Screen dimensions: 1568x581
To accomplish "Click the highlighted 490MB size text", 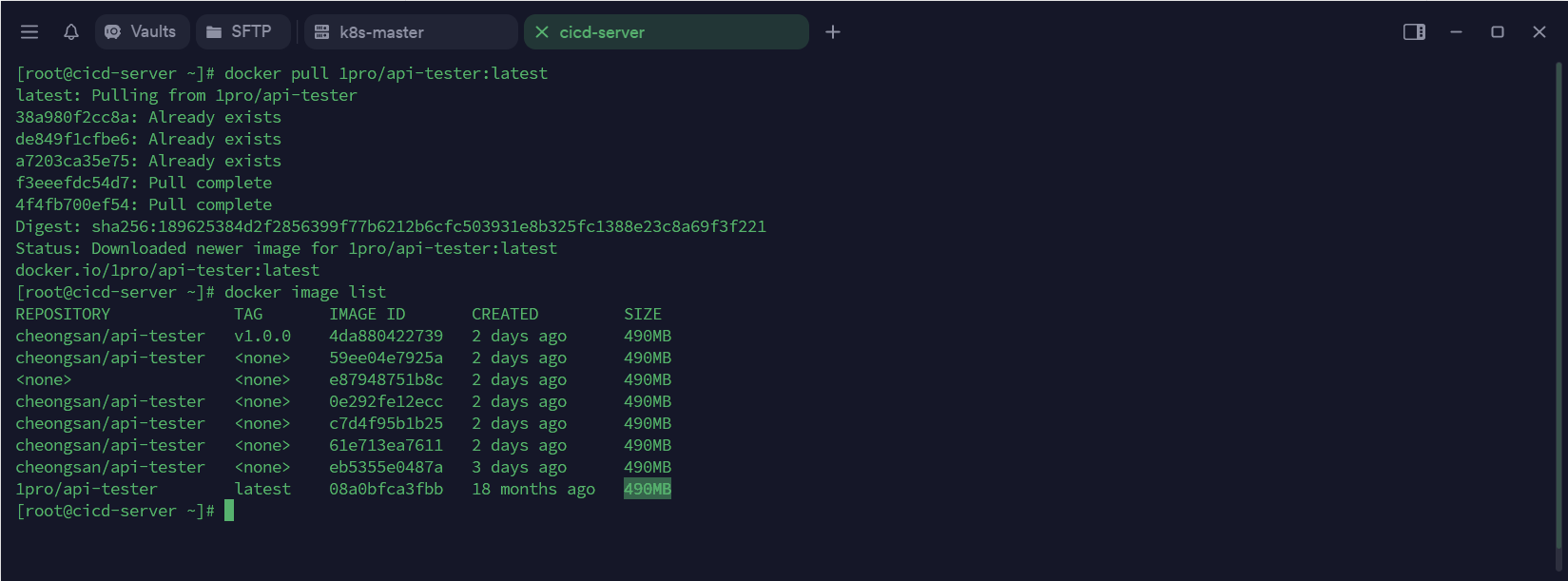I will pos(648,490).
